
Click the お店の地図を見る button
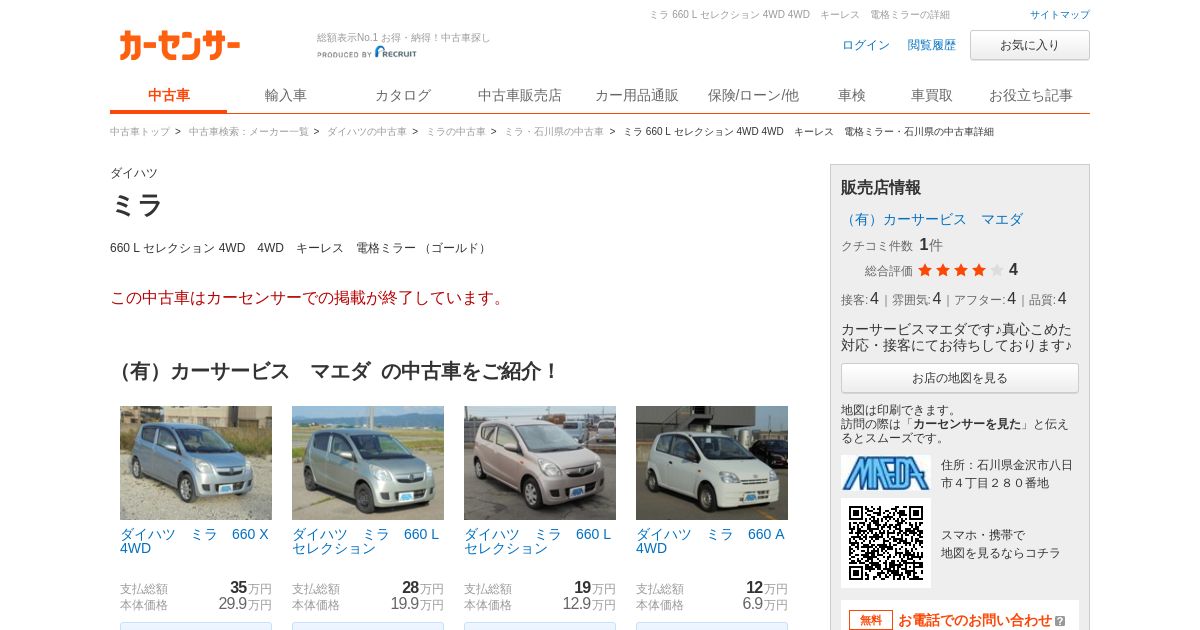click(960, 378)
